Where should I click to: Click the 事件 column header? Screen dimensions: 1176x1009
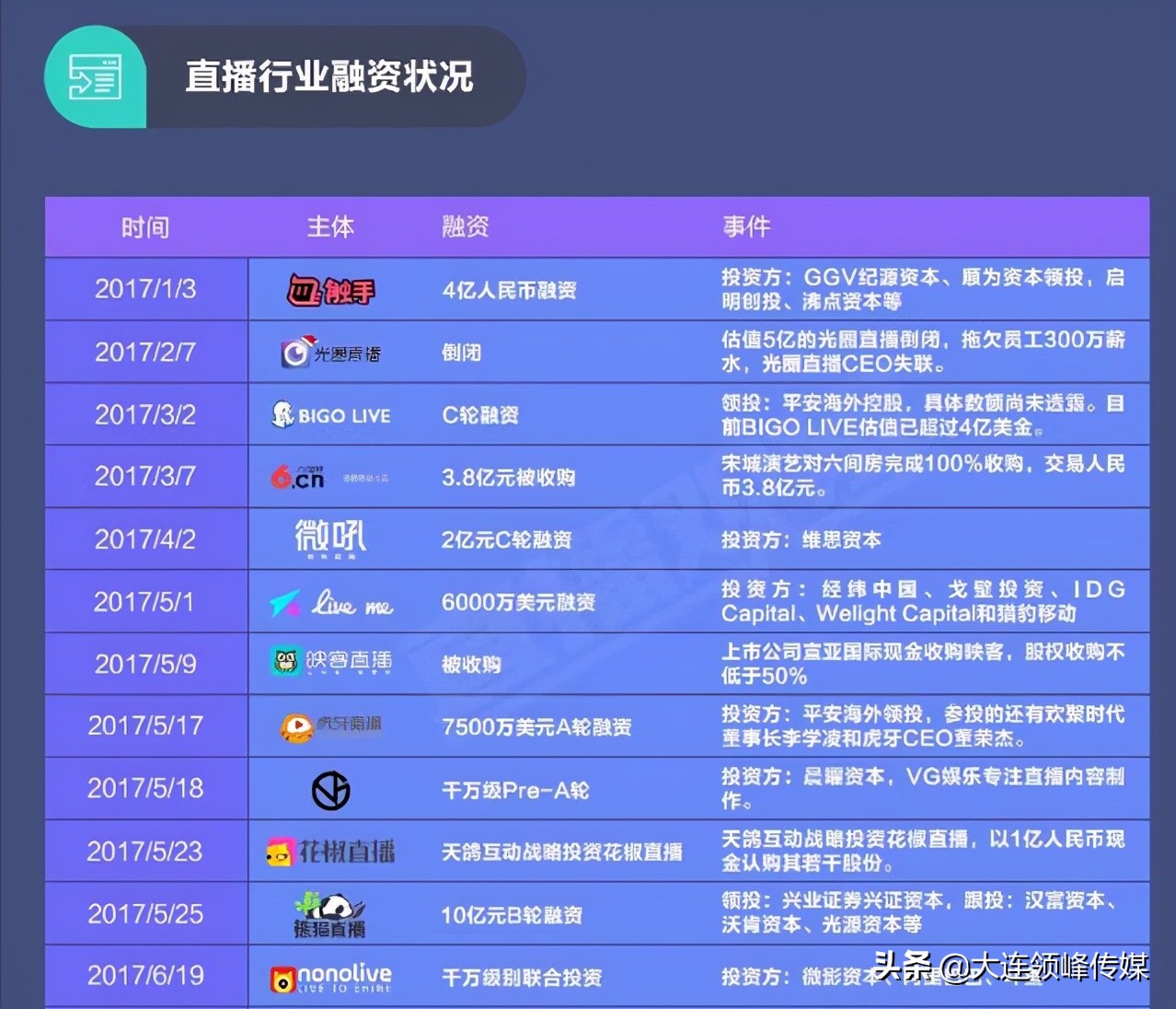tap(746, 226)
